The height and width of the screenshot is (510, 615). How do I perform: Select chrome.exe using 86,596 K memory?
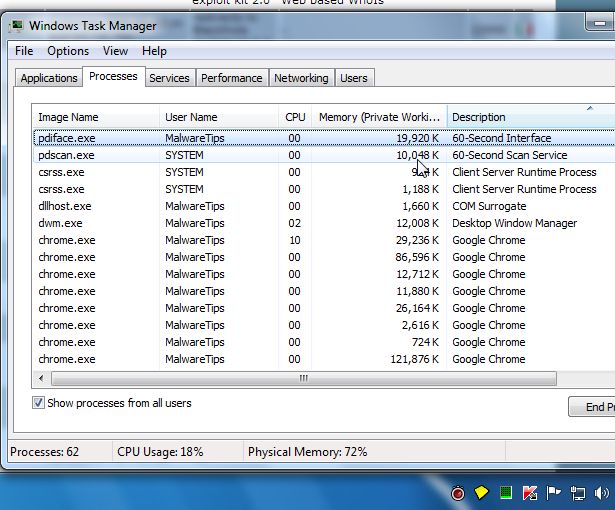click(x=324, y=257)
